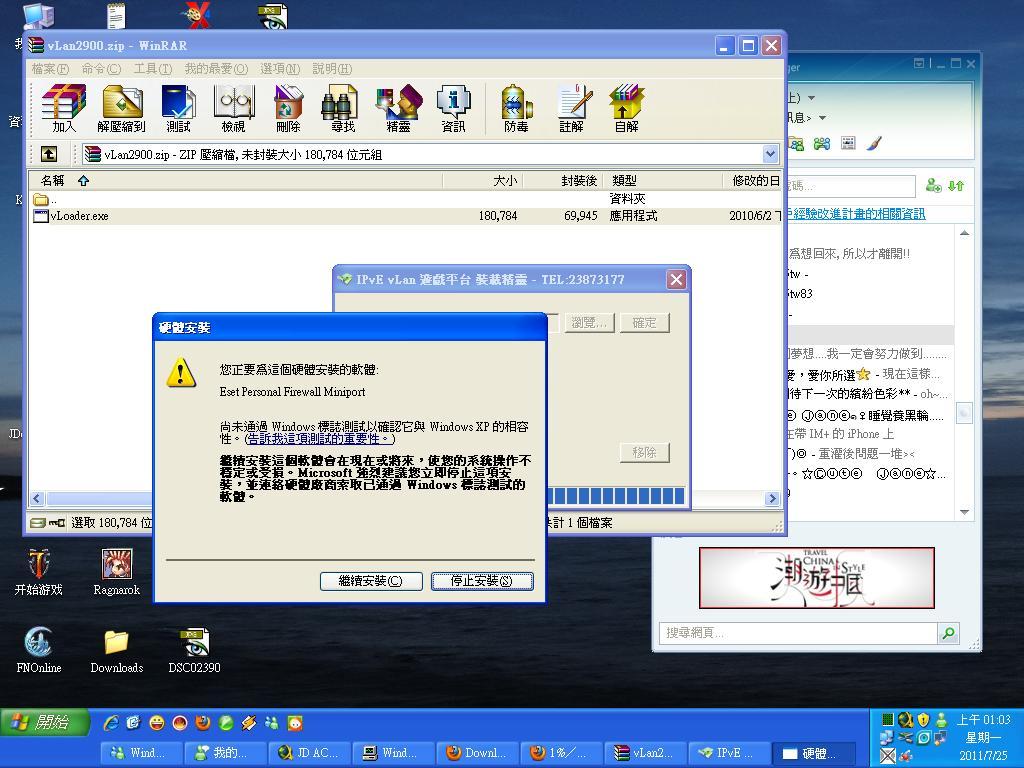Viewport: 1024px width, 768px height.
Task: Sort WinRAR list by 類型 column
Action: click(663, 180)
